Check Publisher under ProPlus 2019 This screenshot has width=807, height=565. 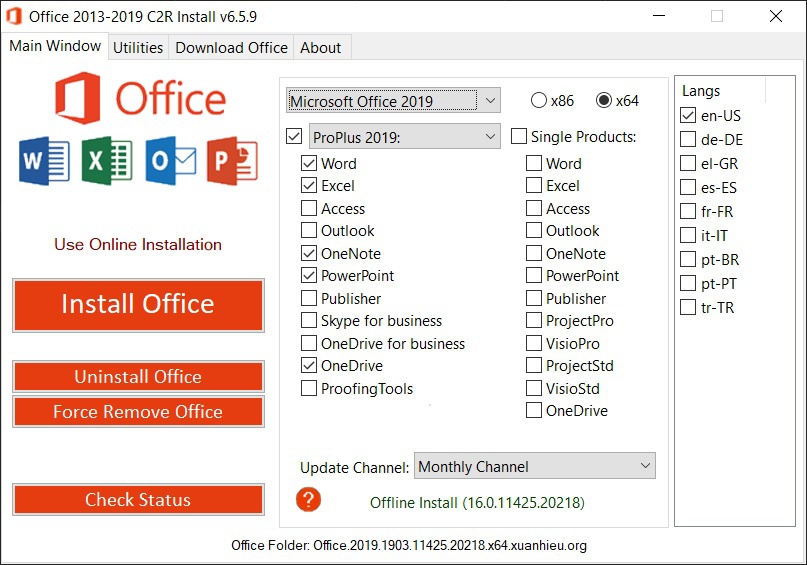(x=309, y=298)
